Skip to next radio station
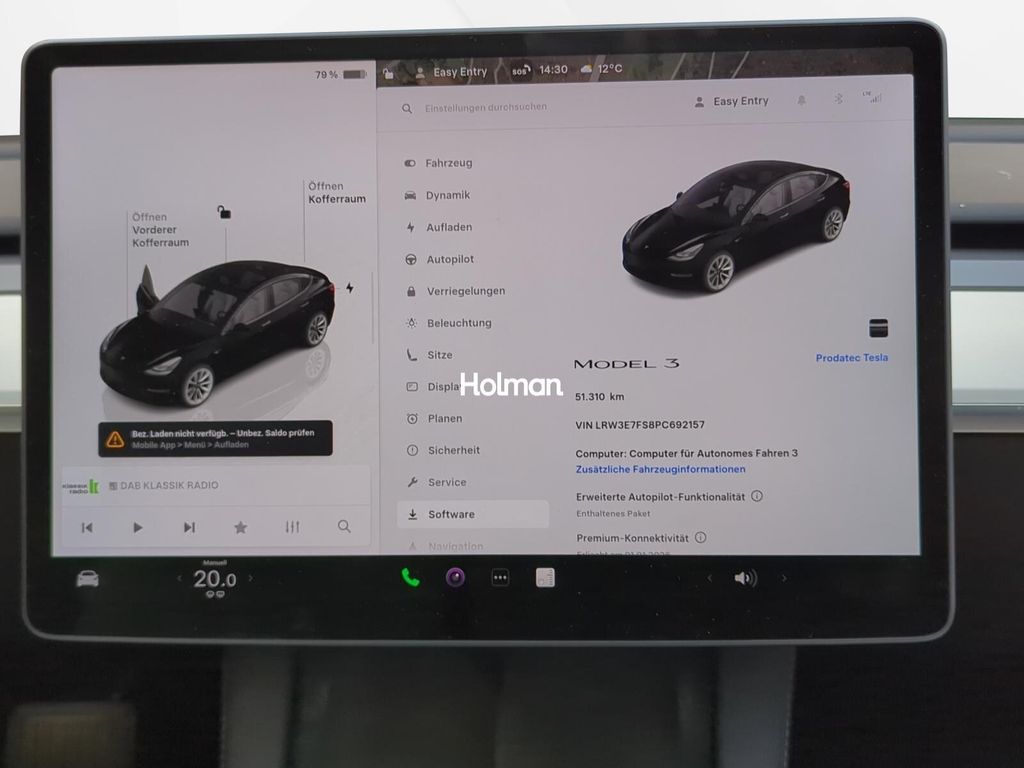 [x=189, y=527]
